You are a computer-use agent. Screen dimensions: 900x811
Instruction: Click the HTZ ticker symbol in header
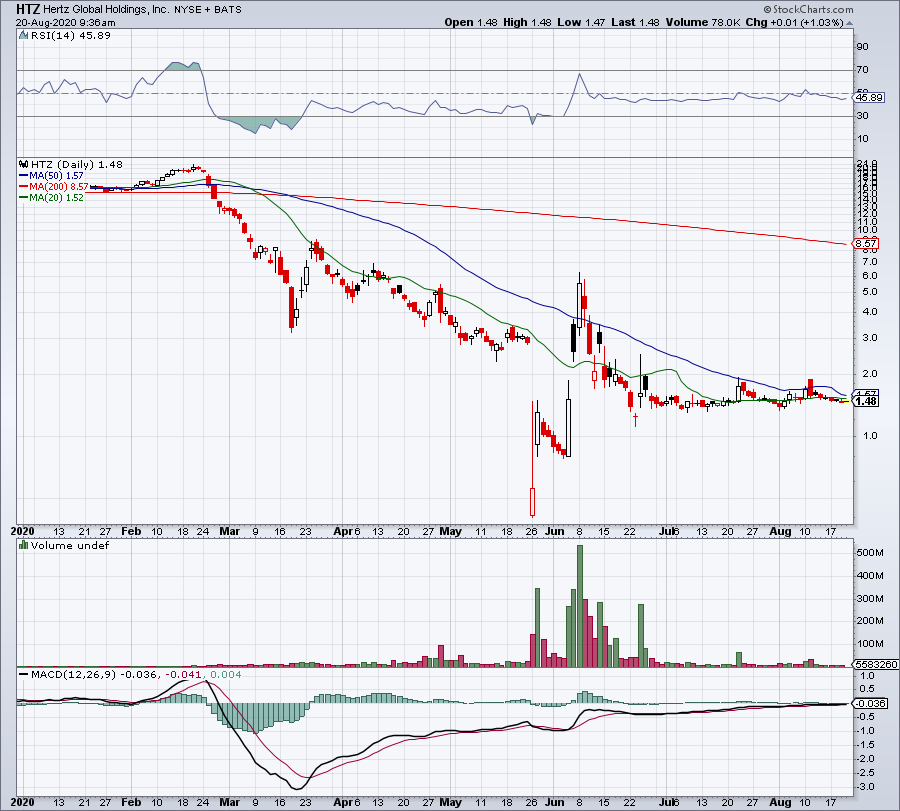click(x=28, y=9)
